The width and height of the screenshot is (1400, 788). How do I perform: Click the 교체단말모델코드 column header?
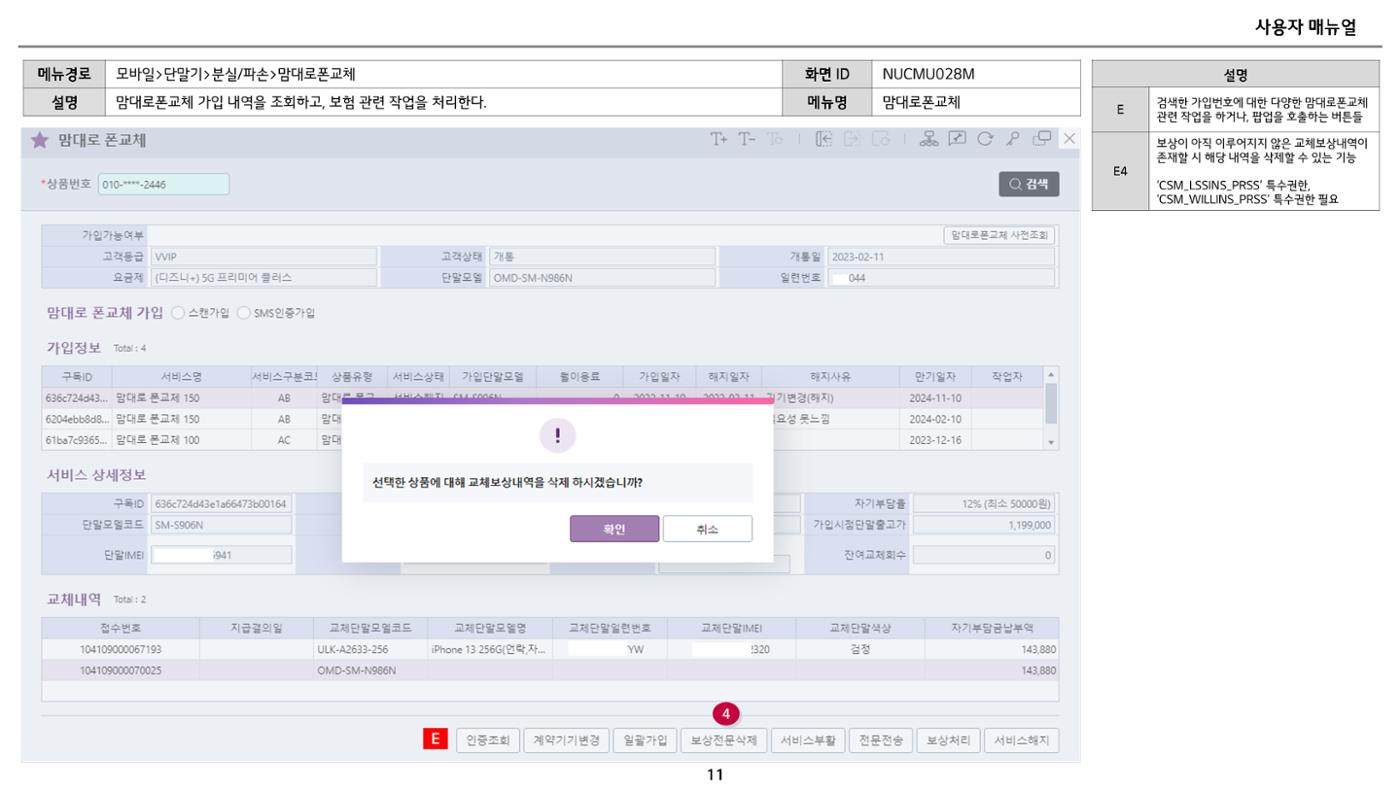[370, 627]
